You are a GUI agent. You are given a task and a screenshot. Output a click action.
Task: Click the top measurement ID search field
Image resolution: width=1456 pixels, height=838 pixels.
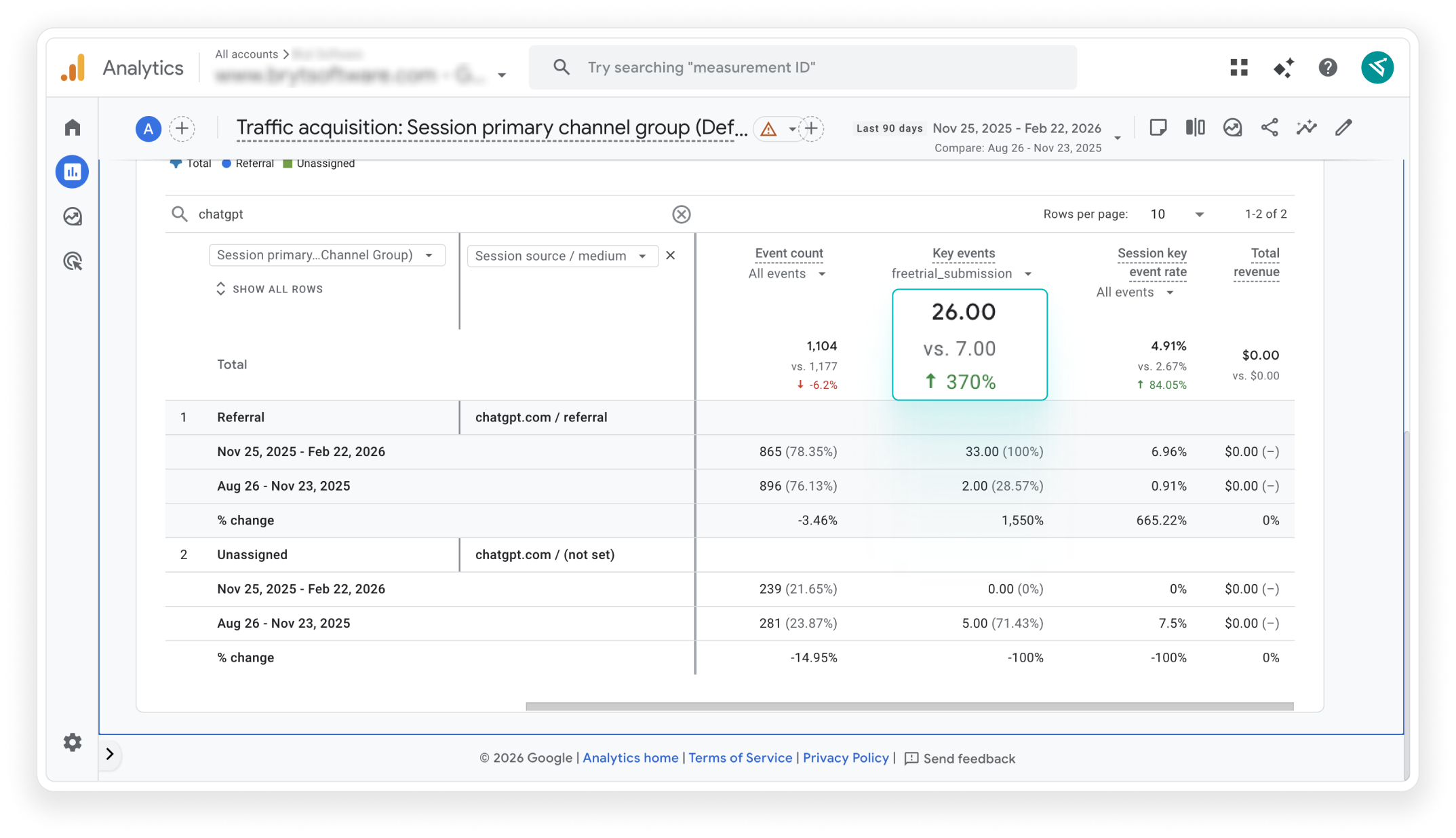[802, 67]
